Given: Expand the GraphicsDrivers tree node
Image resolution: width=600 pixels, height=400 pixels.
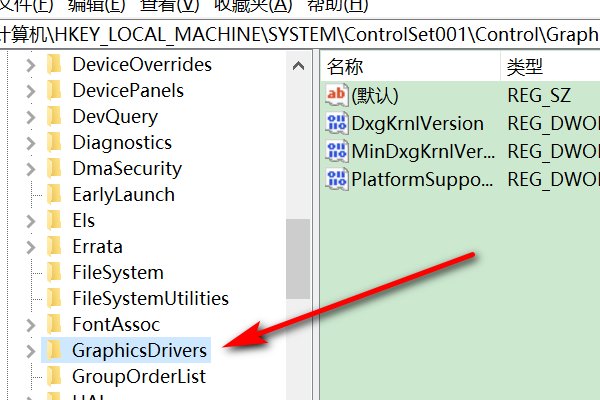Looking at the screenshot, I should click(x=31, y=351).
